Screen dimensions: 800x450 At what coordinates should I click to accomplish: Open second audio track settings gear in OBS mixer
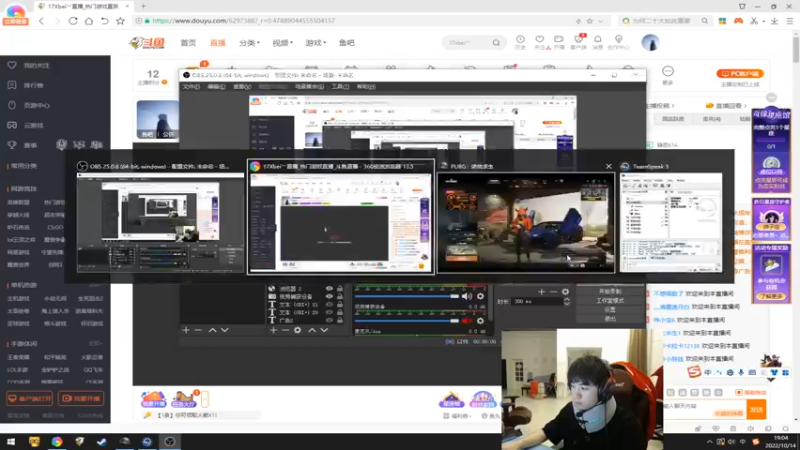click(480, 321)
